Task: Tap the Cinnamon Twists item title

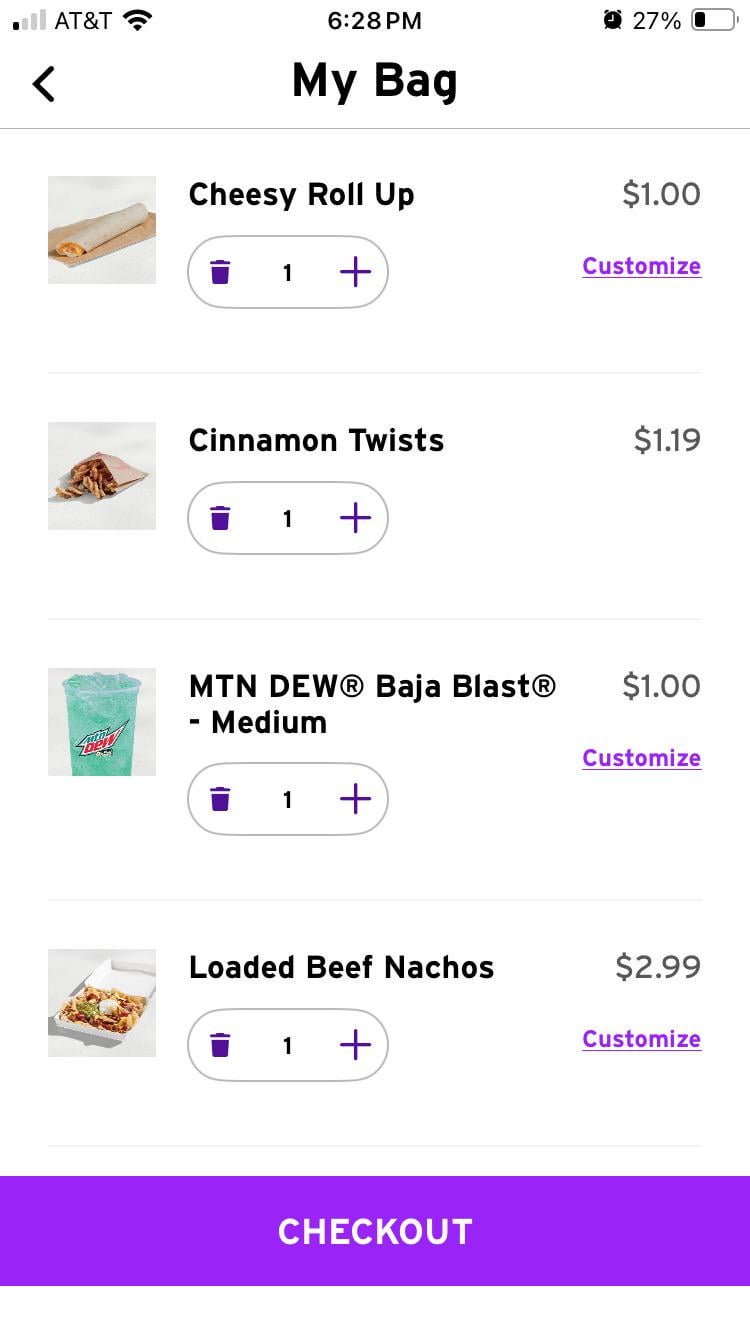Action: point(316,440)
